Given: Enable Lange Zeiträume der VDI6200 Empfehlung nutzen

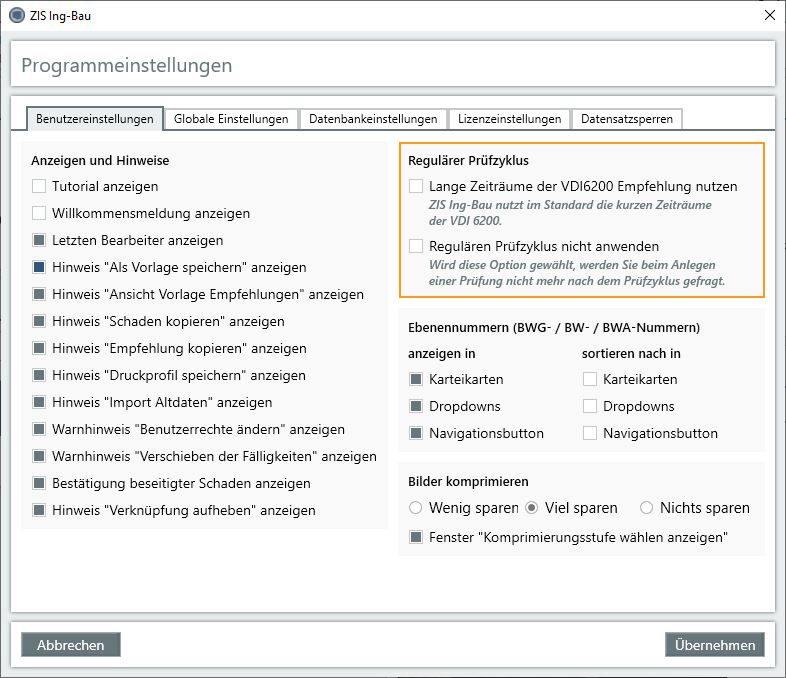Looking at the screenshot, I should (x=416, y=186).
